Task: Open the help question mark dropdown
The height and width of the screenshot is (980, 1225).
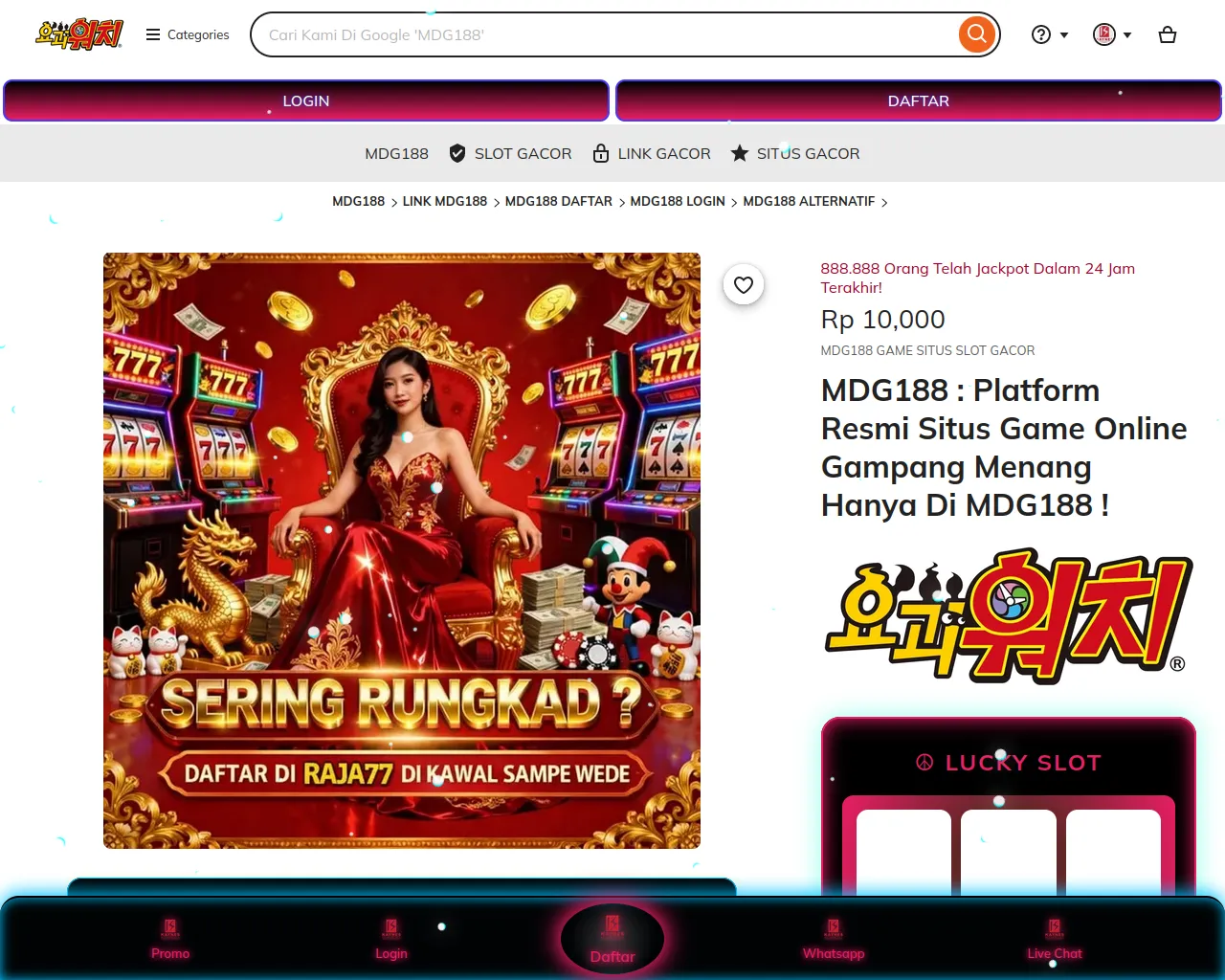Action: click(x=1050, y=34)
